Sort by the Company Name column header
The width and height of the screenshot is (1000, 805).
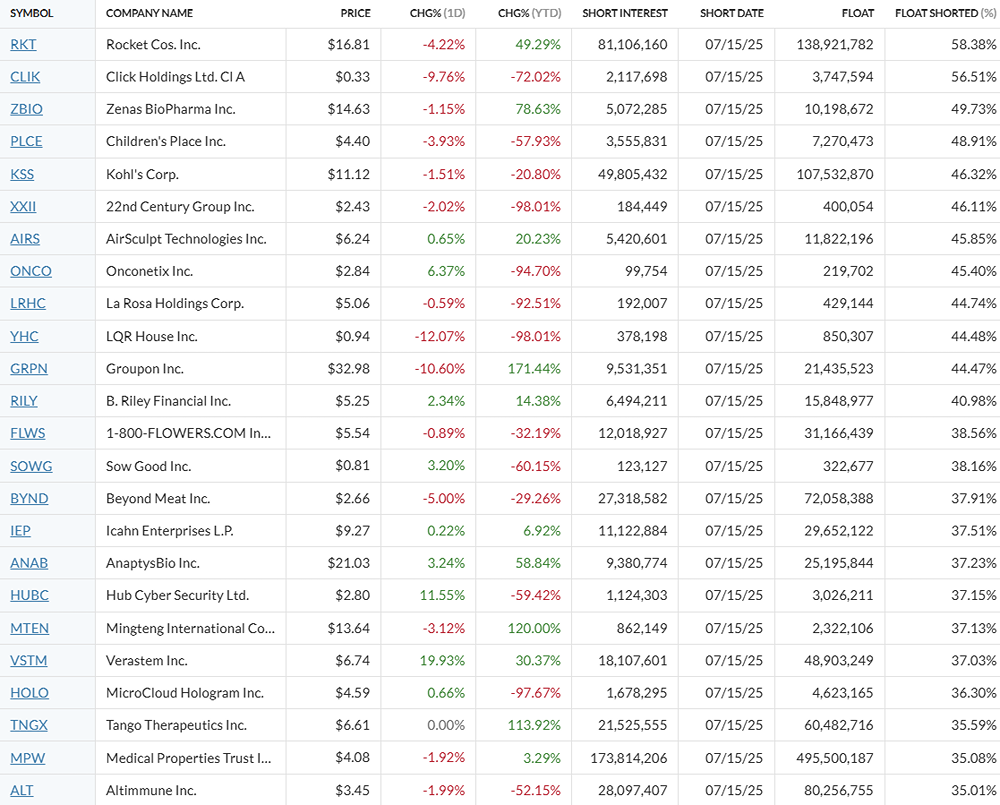[x=149, y=13]
